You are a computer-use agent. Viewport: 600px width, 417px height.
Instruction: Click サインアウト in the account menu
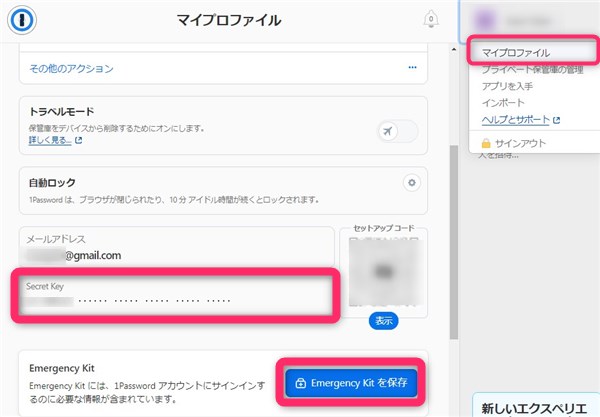coord(520,143)
